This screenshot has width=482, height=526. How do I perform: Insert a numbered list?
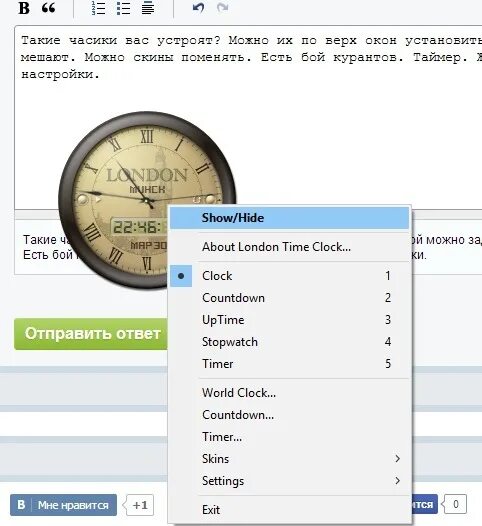pyautogui.click(x=98, y=8)
